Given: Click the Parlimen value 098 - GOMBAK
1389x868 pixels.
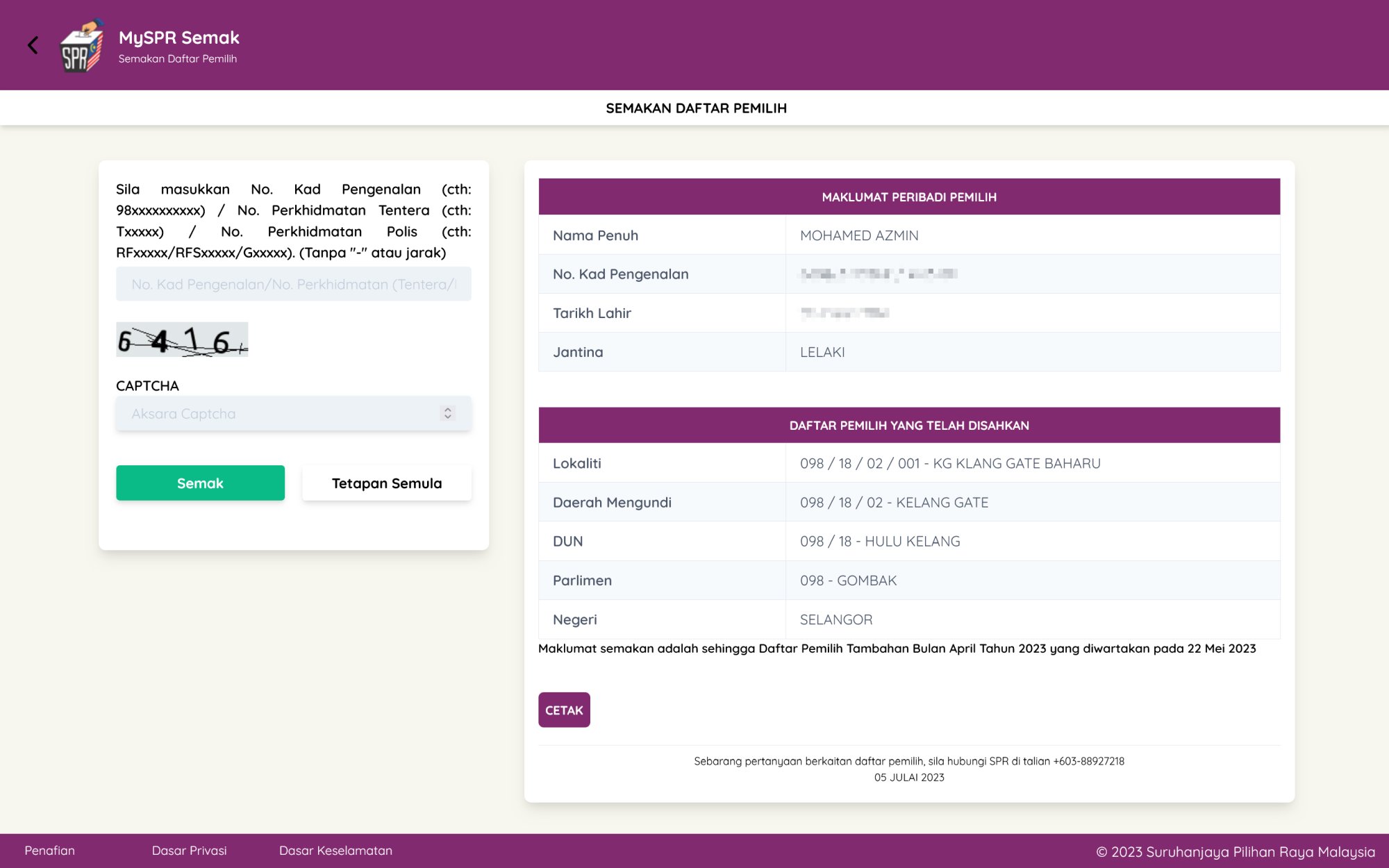Looking at the screenshot, I should click(x=848, y=581).
